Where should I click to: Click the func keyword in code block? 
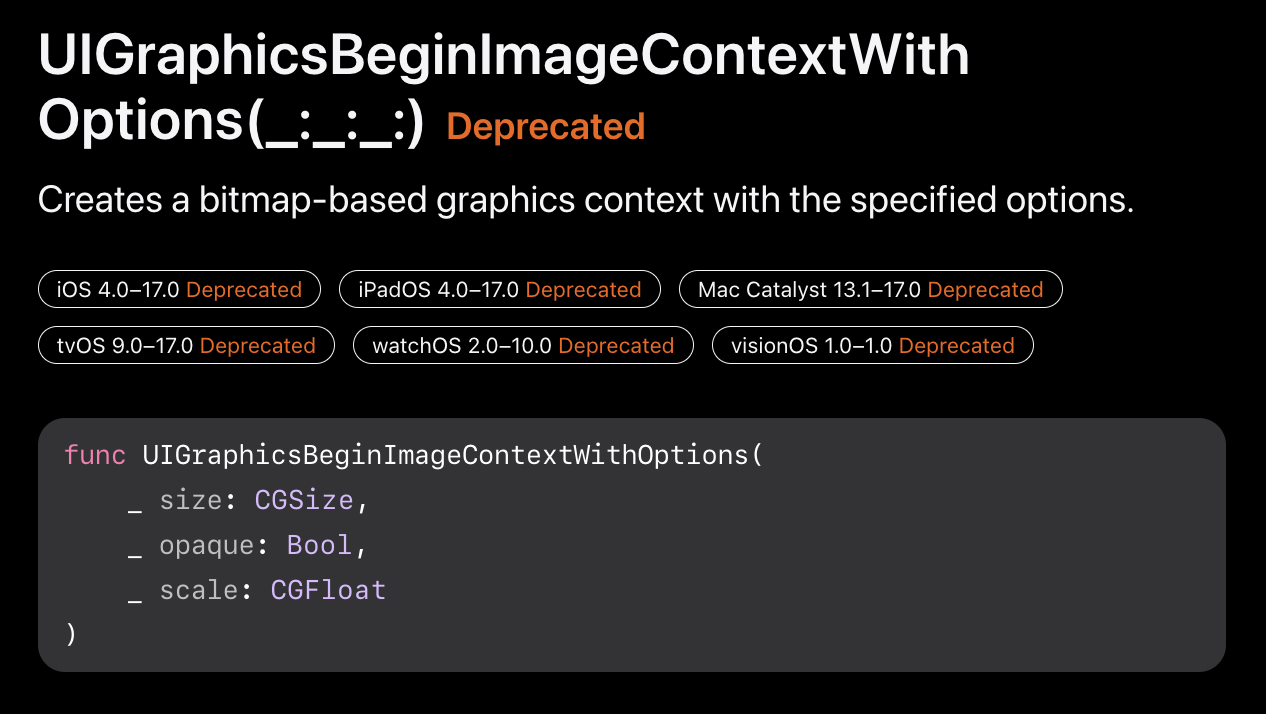pyautogui.click(x=95, y=455)
